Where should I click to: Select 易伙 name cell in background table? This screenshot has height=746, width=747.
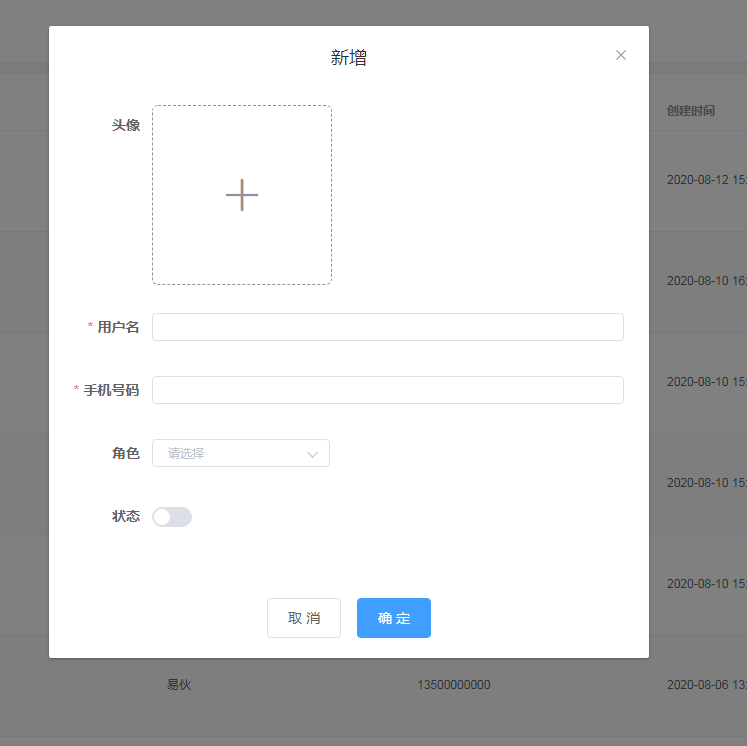179,685
